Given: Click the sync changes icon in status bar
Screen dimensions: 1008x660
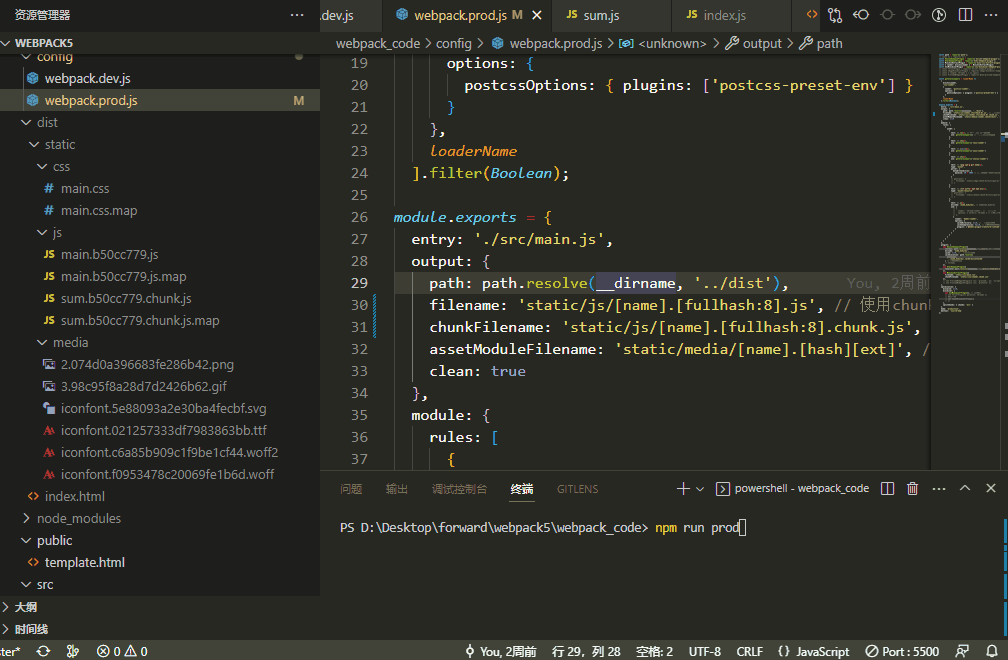Looking at the screenshot, I should coord(43,651).
